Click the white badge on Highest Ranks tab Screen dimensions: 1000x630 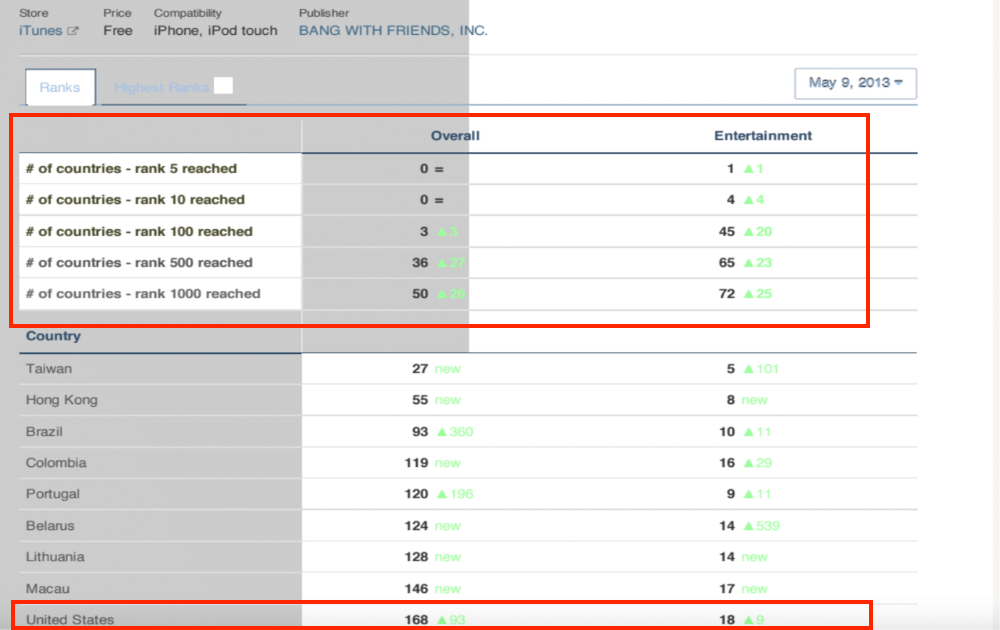point(223,86)
